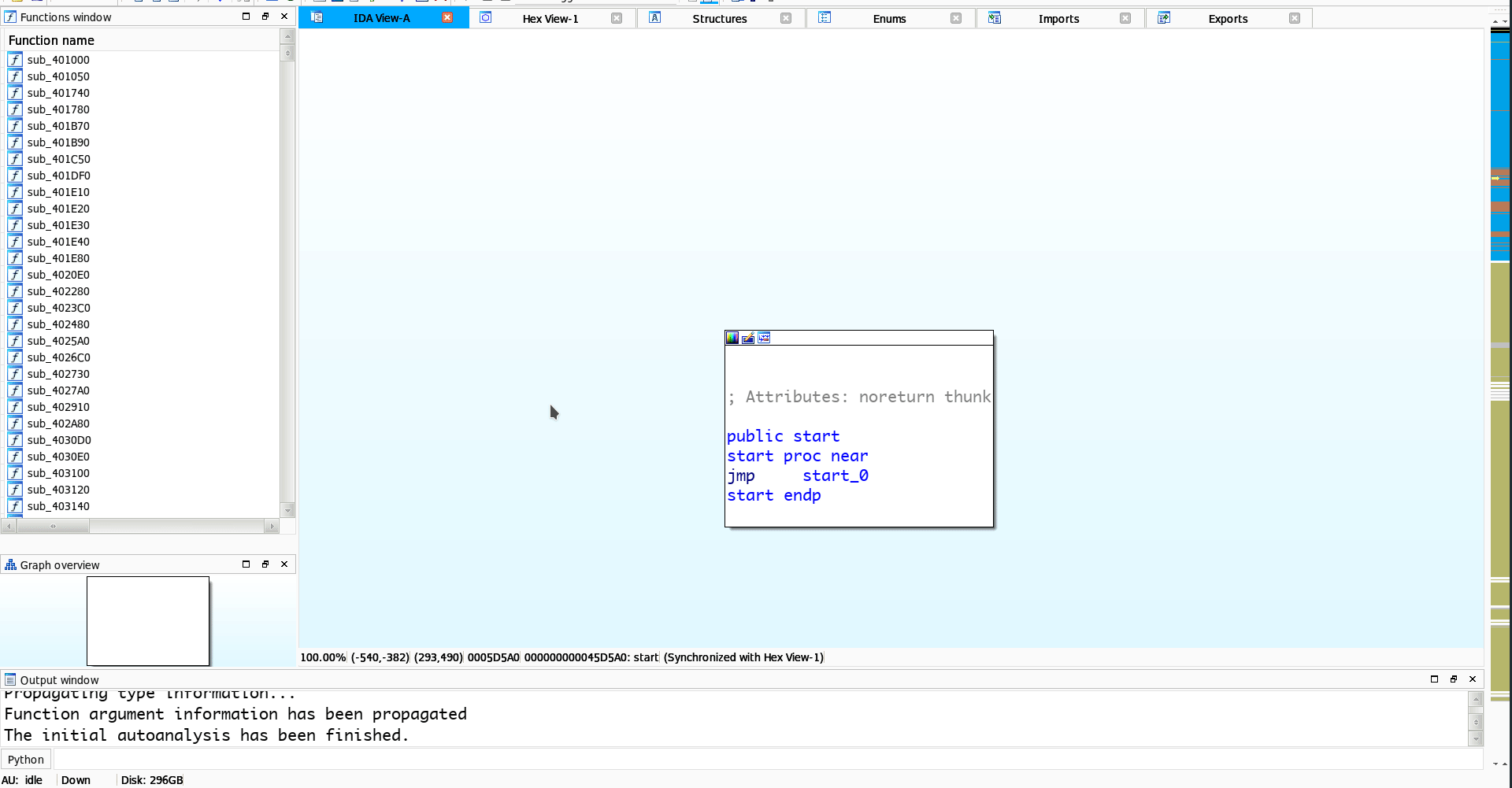Screen dimensions: 1512x788
Task: Click the 'AU: idle' status indicator
Action: coord(22,780)
